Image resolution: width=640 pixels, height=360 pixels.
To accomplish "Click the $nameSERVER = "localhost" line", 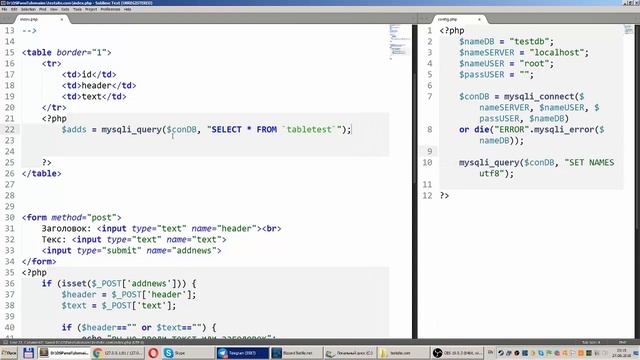I will (x=524, y=52).
